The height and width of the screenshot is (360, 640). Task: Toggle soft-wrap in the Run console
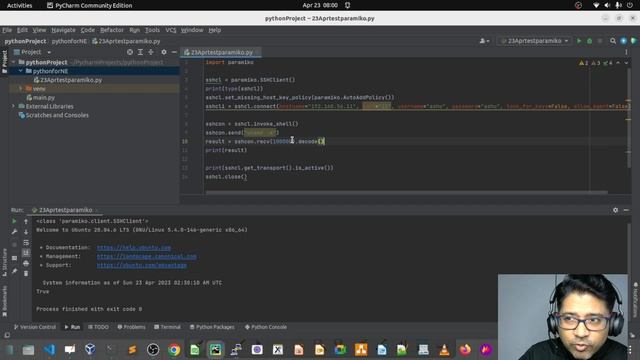coord(26,242)
